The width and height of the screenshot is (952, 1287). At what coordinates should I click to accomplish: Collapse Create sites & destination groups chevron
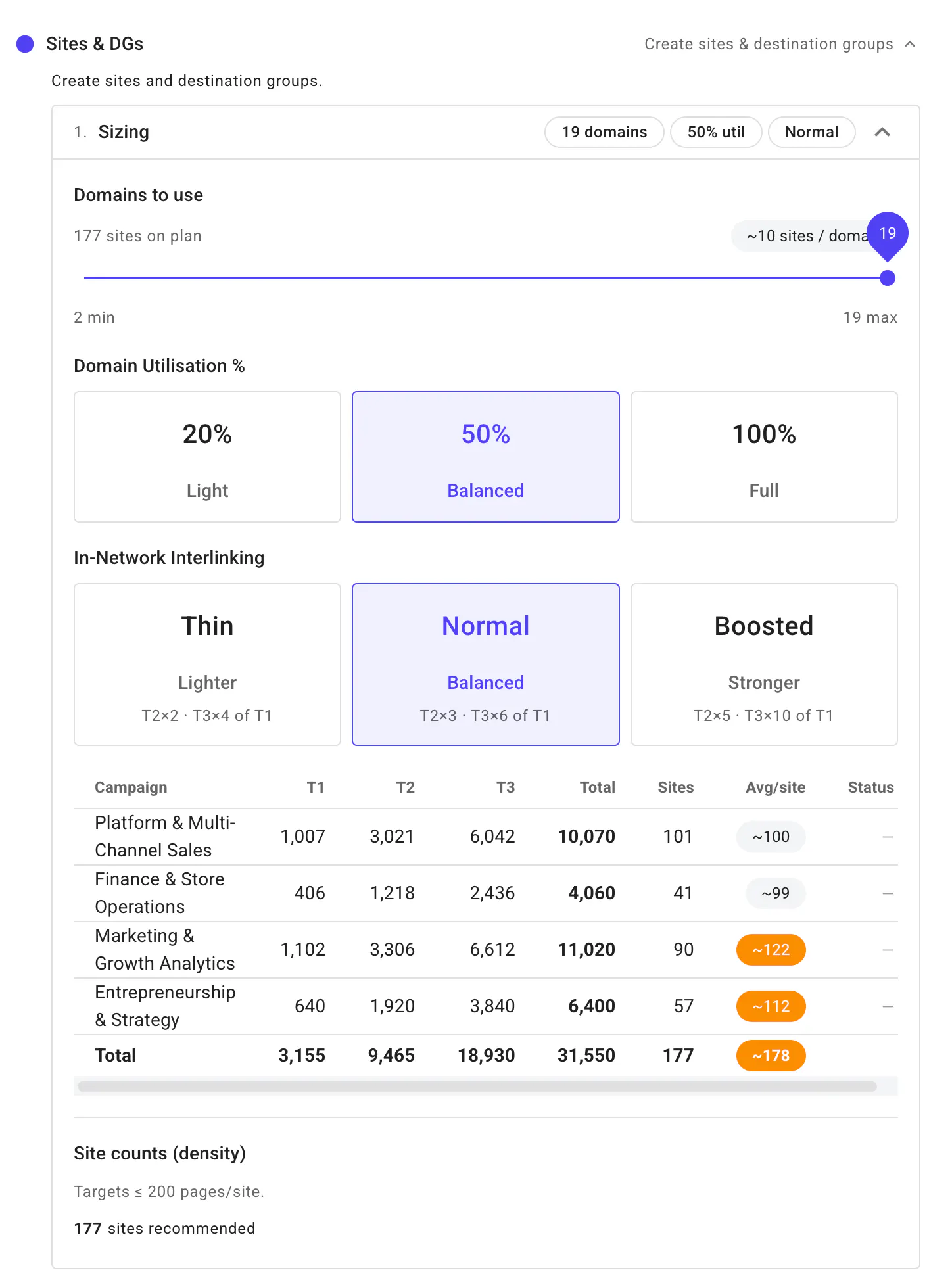[910, 44]
